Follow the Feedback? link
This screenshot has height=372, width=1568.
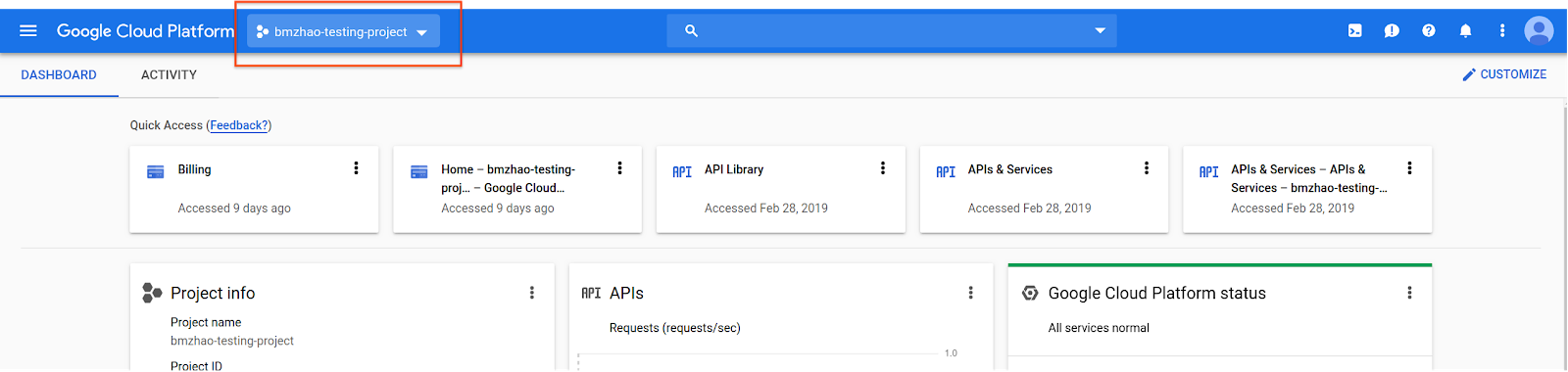point(239,125)
